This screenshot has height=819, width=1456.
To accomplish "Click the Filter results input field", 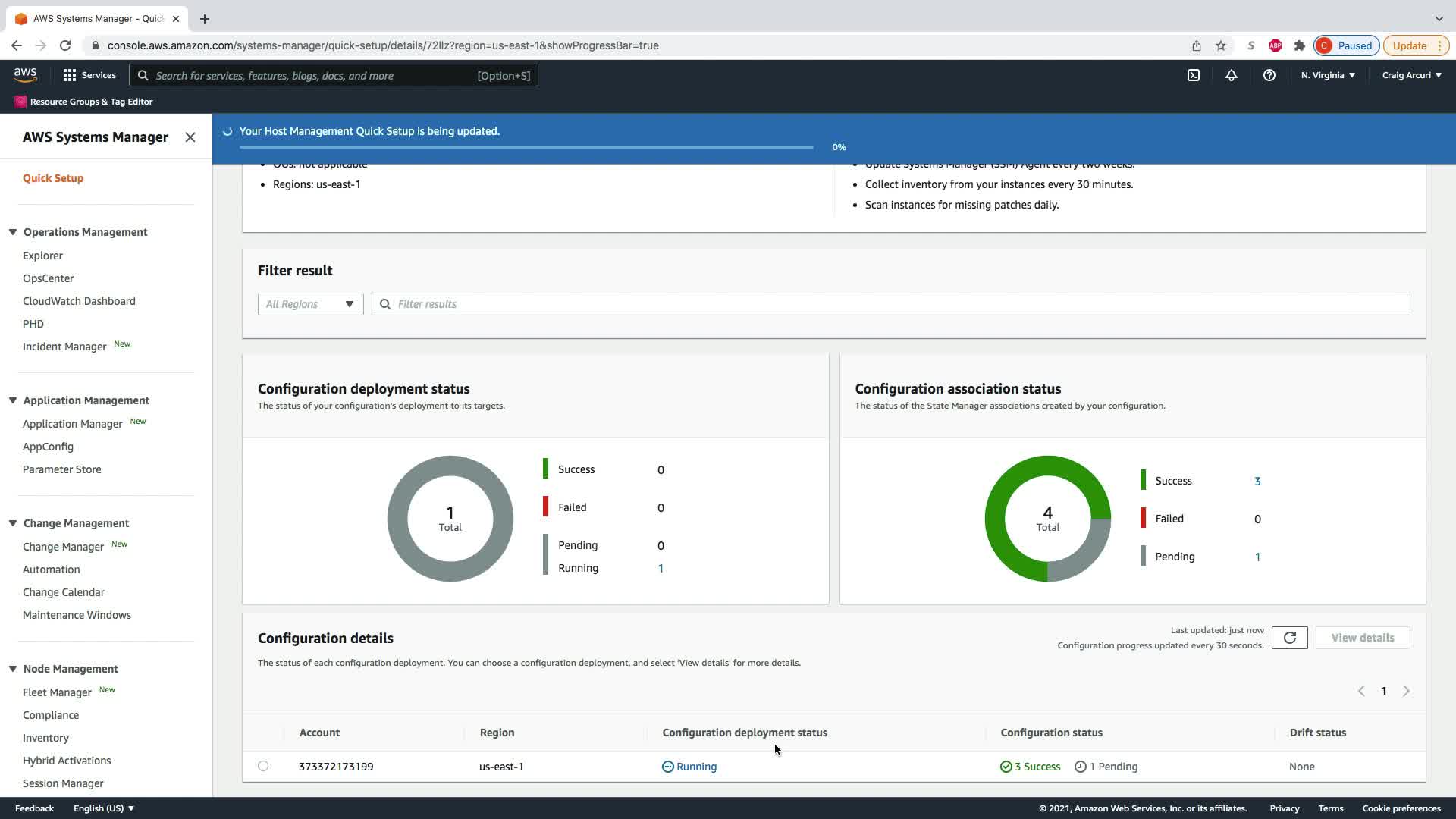I will click(x=891, y=304).
